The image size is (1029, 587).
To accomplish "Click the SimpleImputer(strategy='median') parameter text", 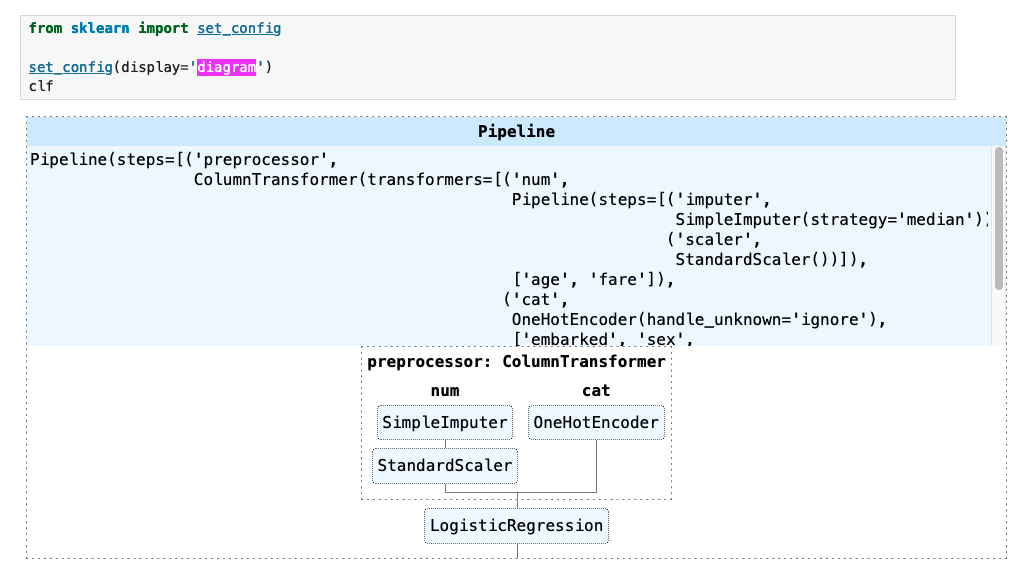I will tap(829, 219).
